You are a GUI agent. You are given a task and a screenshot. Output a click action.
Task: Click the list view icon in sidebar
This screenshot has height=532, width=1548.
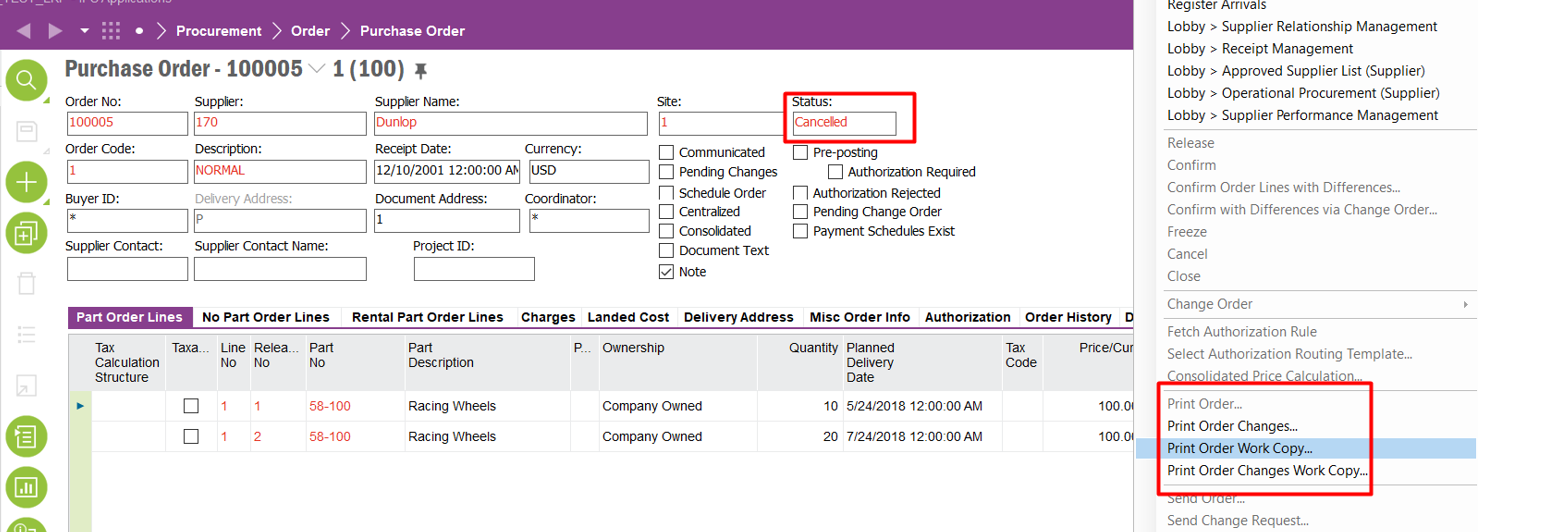click(x=26, y=335)
